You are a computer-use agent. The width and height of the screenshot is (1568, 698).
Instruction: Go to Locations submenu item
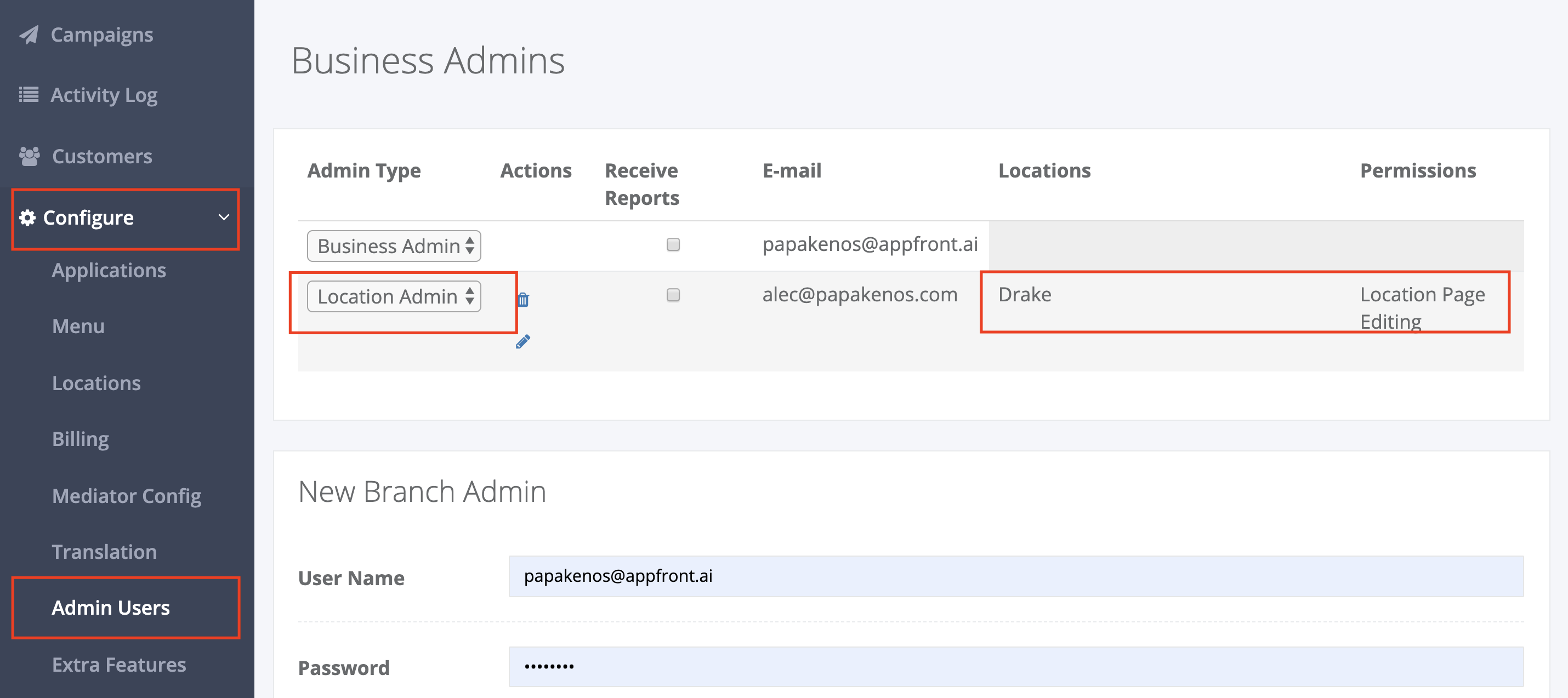[96, 383]
